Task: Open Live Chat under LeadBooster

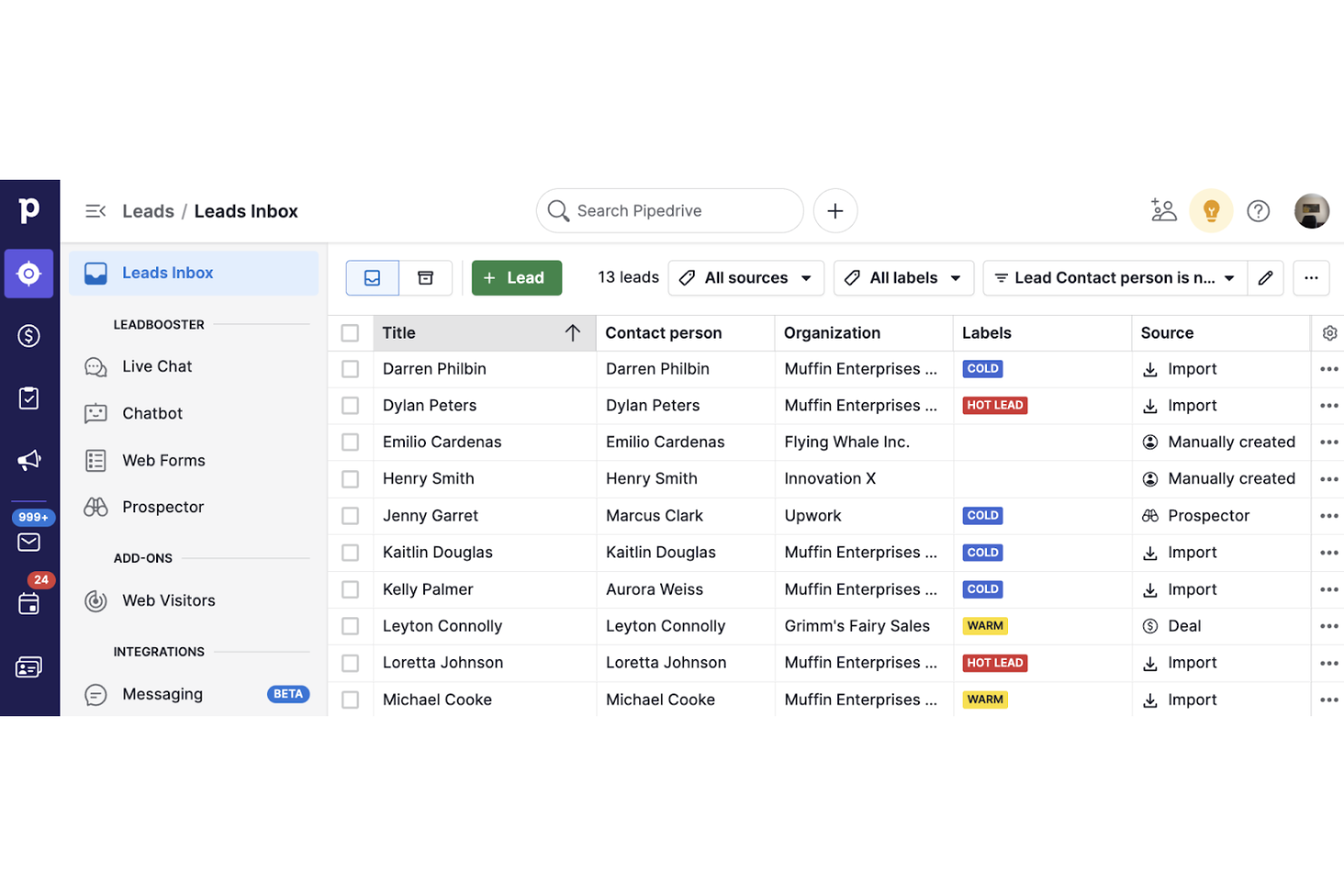Action: tap(156, 366)
